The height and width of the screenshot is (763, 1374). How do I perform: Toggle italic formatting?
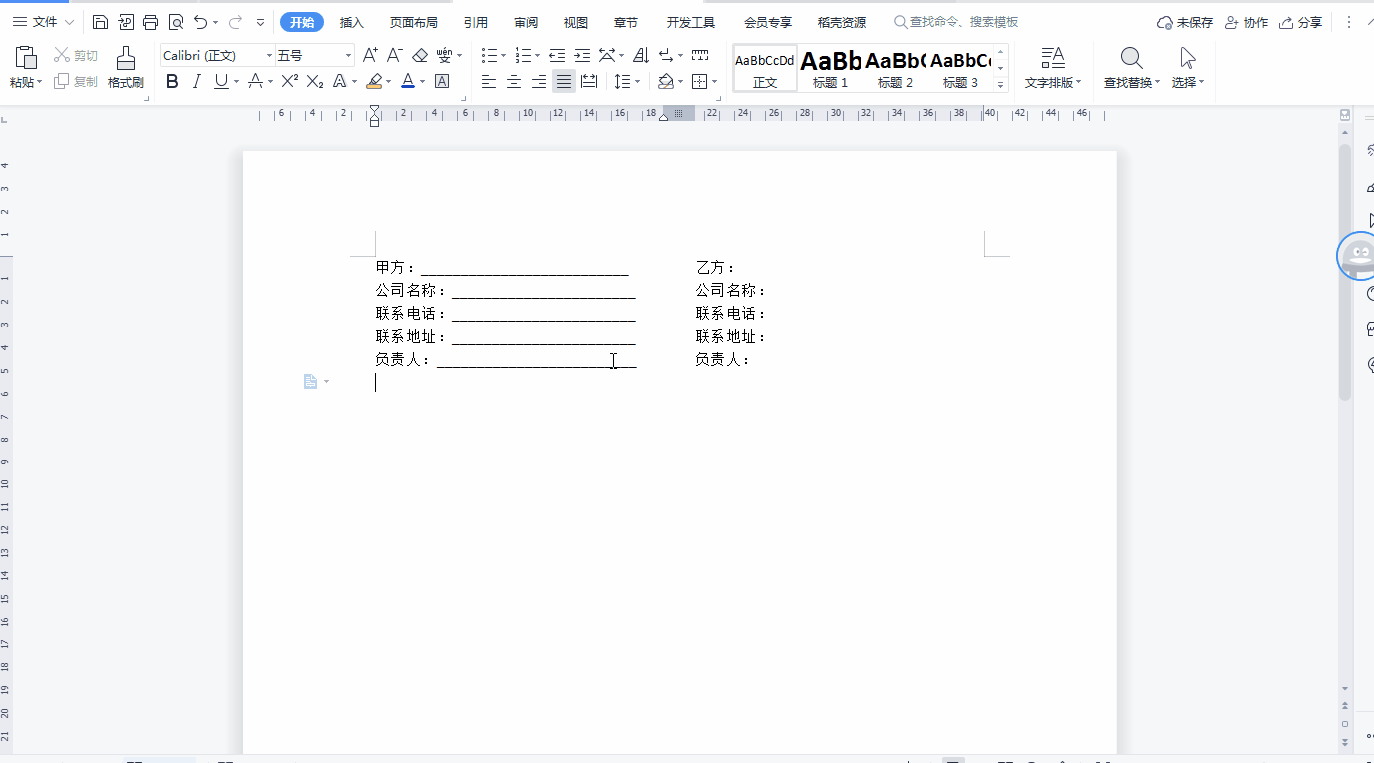[196, 82]
